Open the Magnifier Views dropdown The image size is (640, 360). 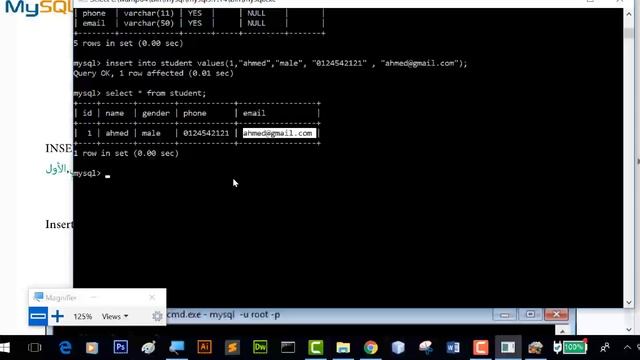(x=115, y=316)
